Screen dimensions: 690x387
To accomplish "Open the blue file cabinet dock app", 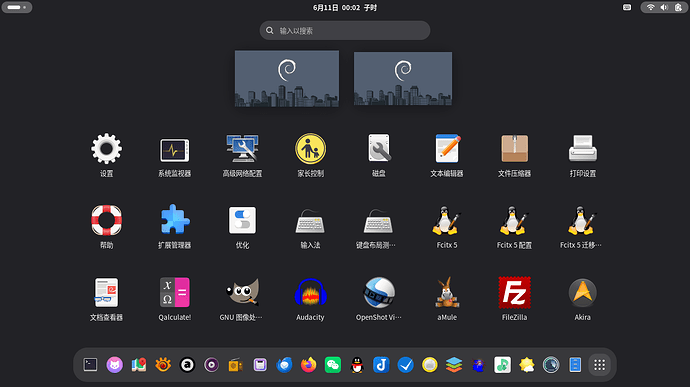I will pos(575,365).
